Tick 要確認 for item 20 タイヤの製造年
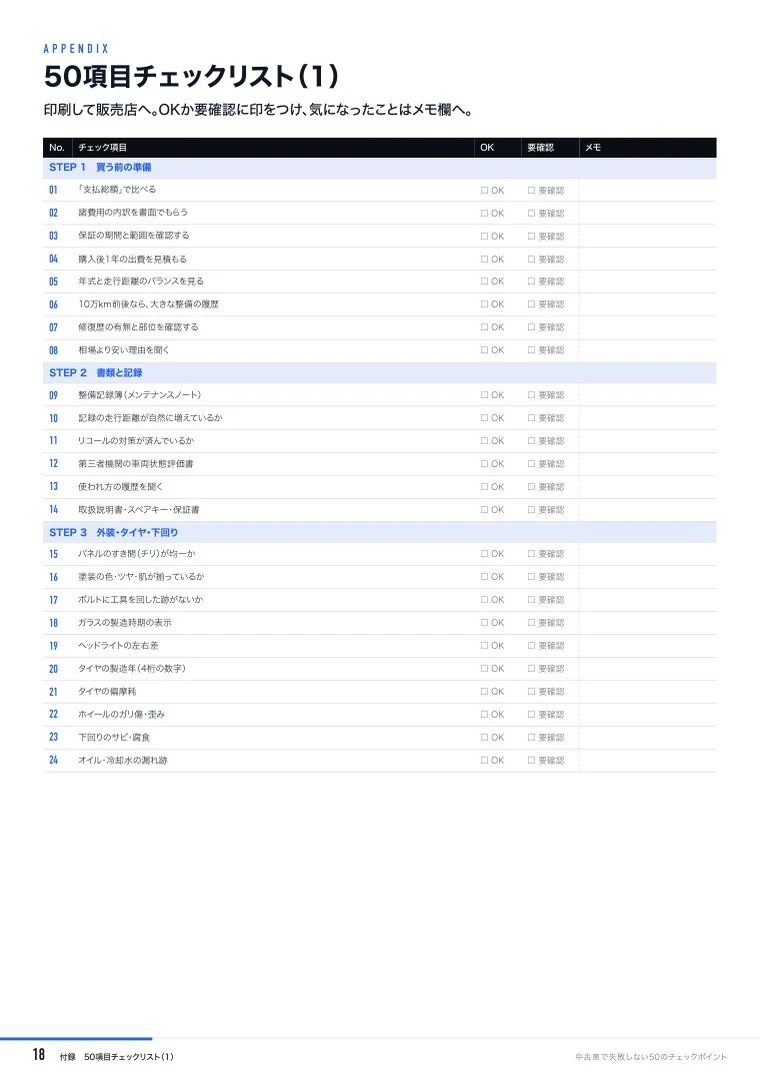This screenshot has height=1074, width=760. (x=531, y=669)
